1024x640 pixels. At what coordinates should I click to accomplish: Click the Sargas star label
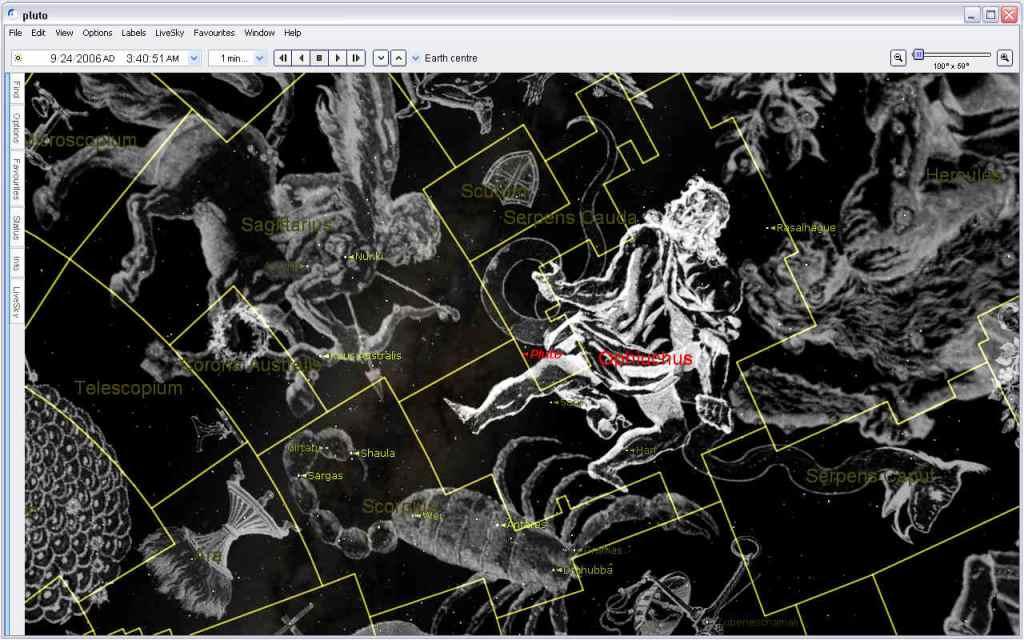click(x=325, y=476)
